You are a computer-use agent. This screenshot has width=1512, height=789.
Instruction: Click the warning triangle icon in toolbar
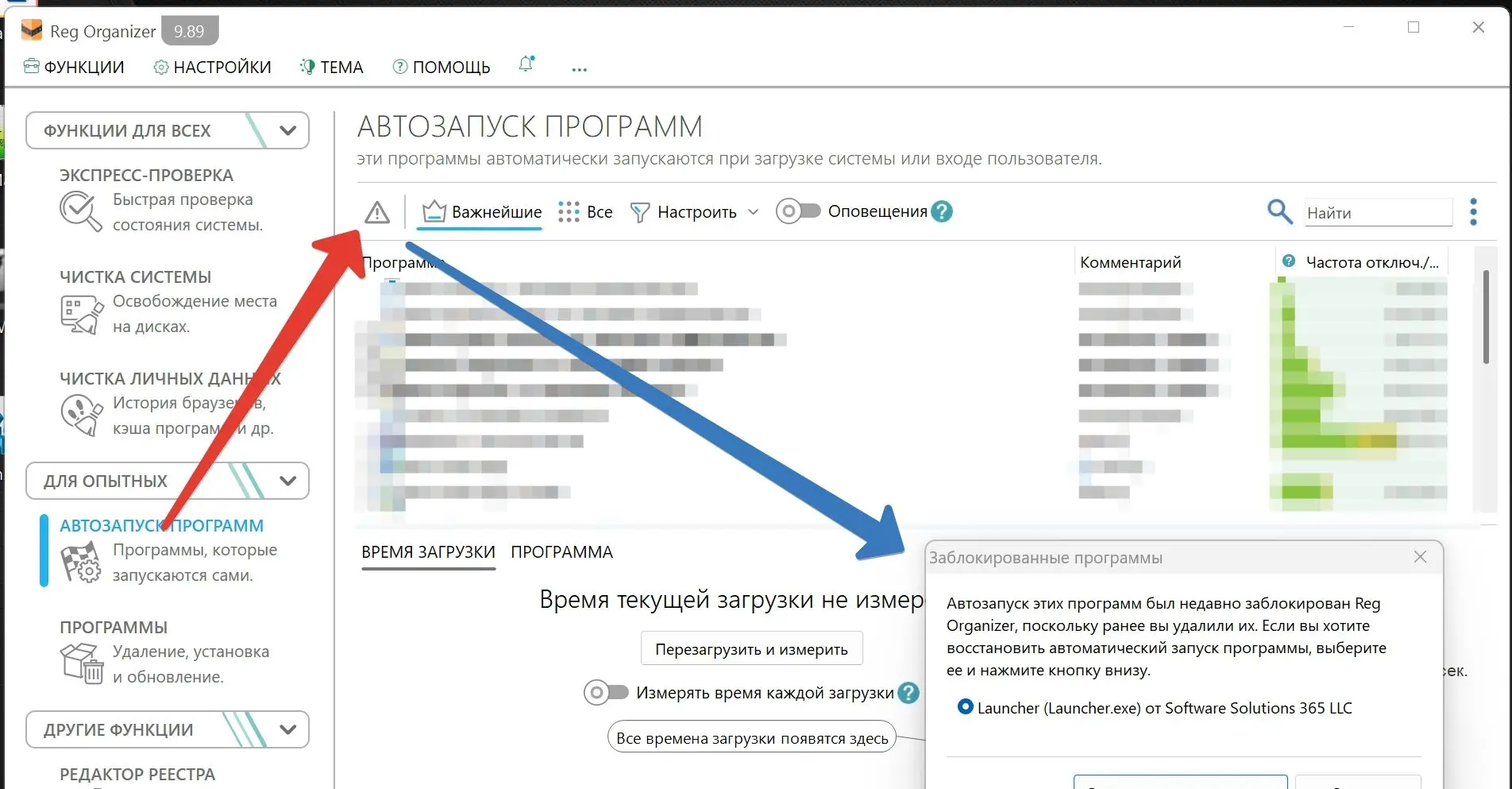click(x=377, y=212)
